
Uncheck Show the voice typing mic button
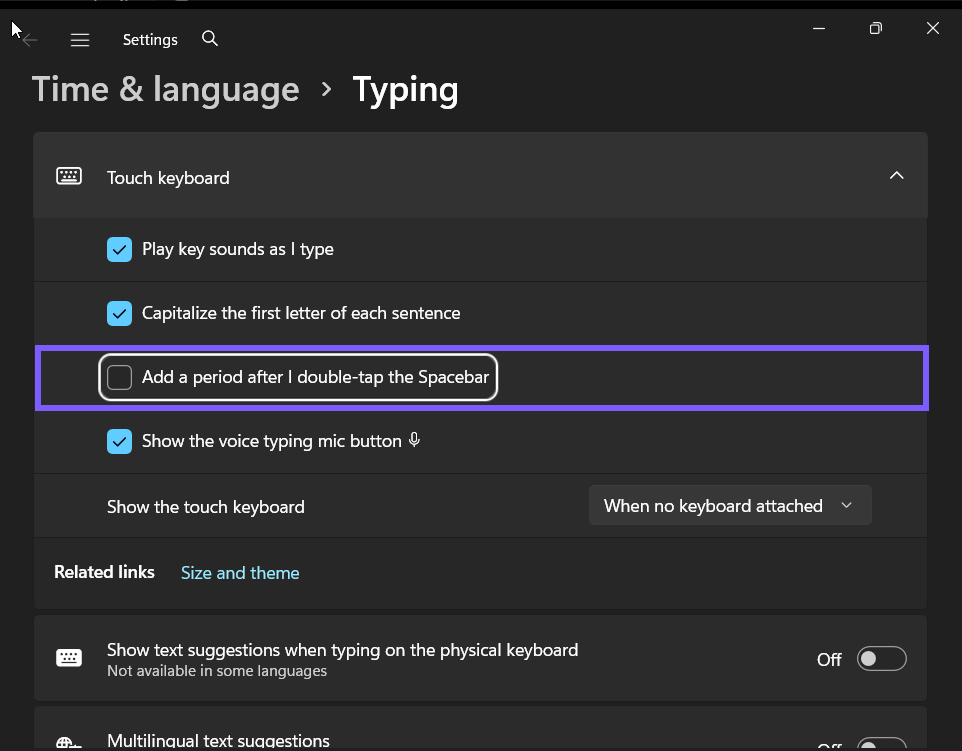(120, 441)
